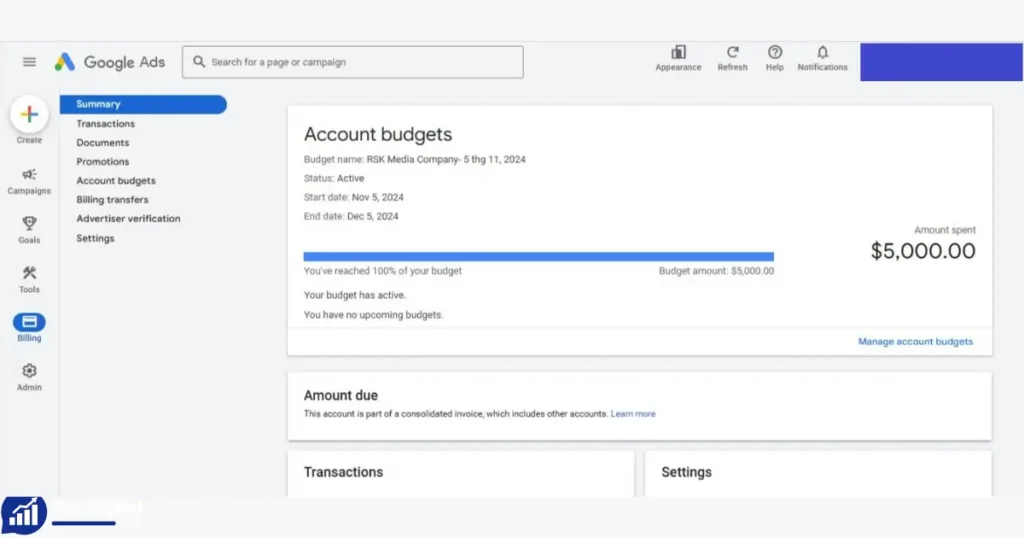Viewport: 1024px width, 538px height.
Task: Click Learn more link under Amount due
Action: [633, 414]
